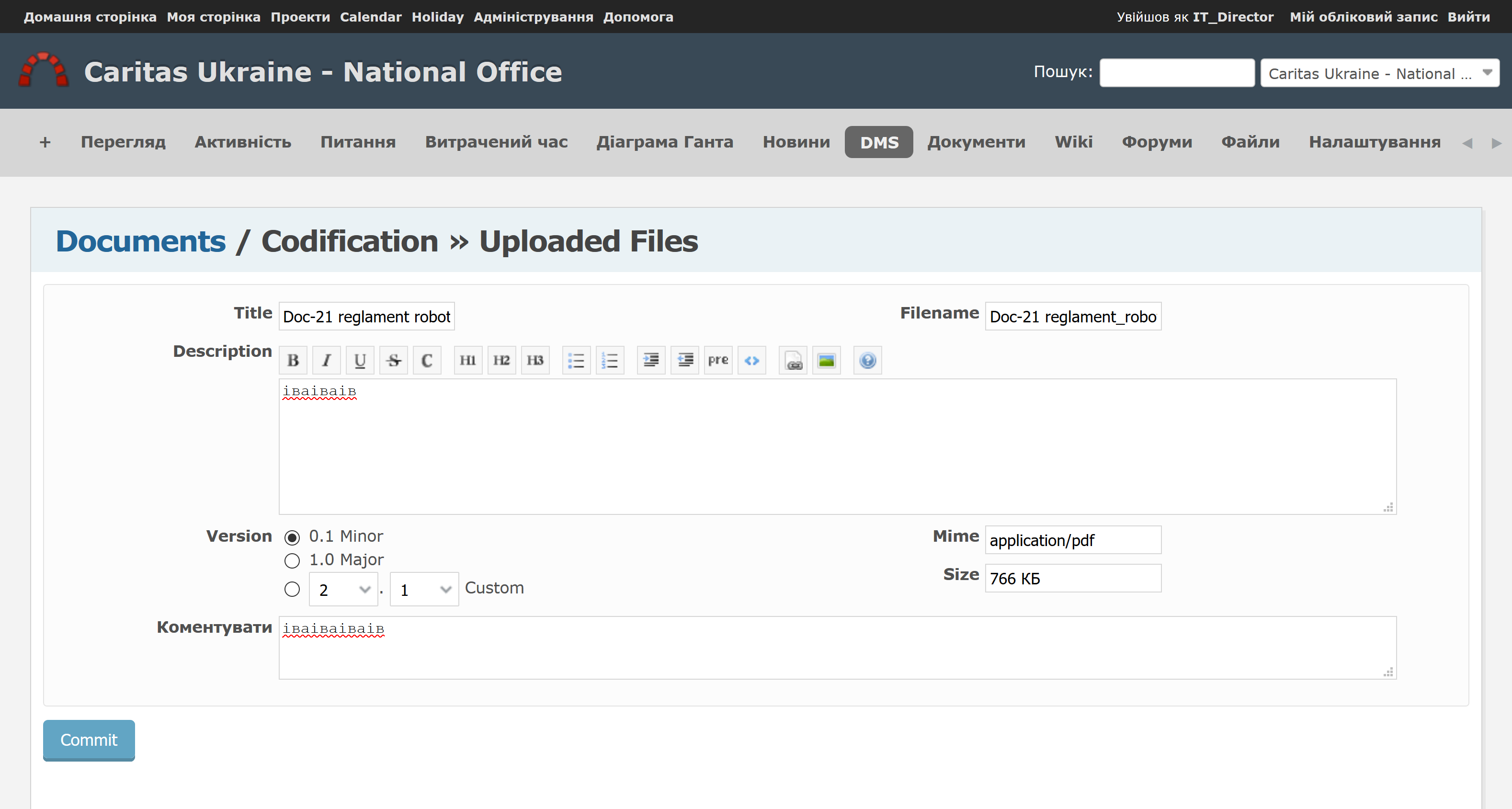Insert heading 2 with H2 icon
Viewport: 1512px width, 809px height.
500,360
